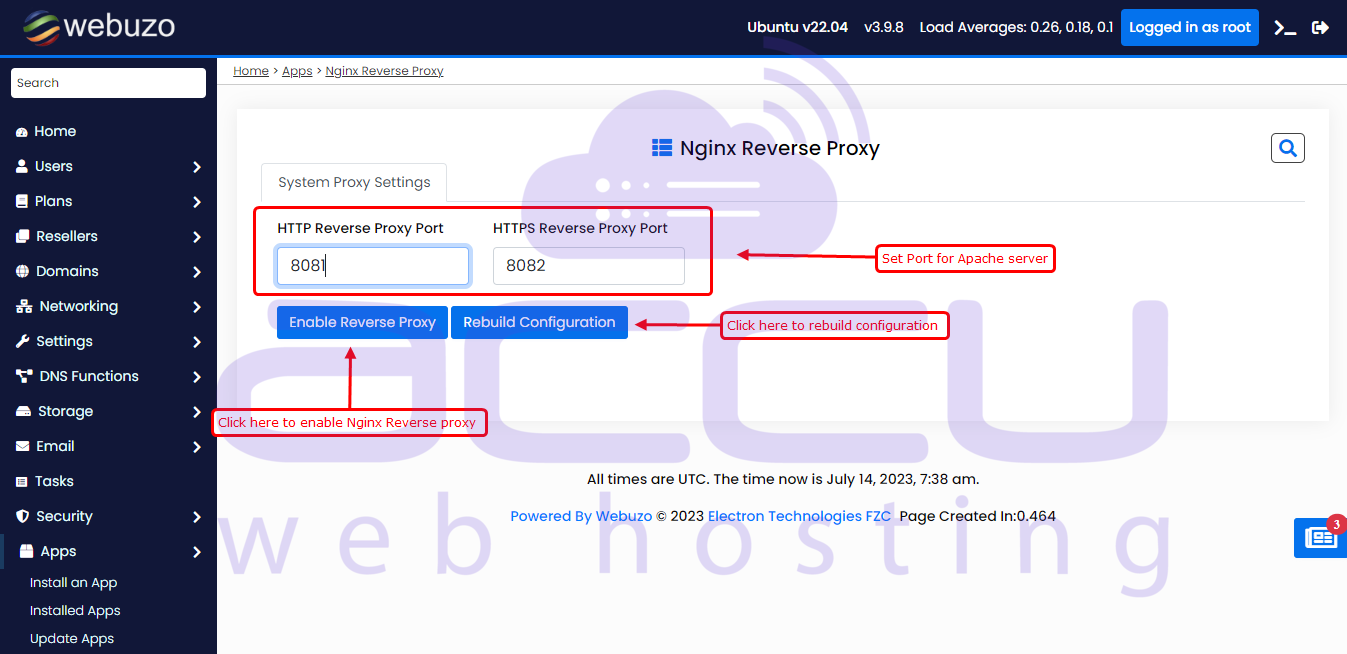Screen dimensions: 1347x654
Task: Follow the Apps breadcrumb link
Action: coord(297,71)
